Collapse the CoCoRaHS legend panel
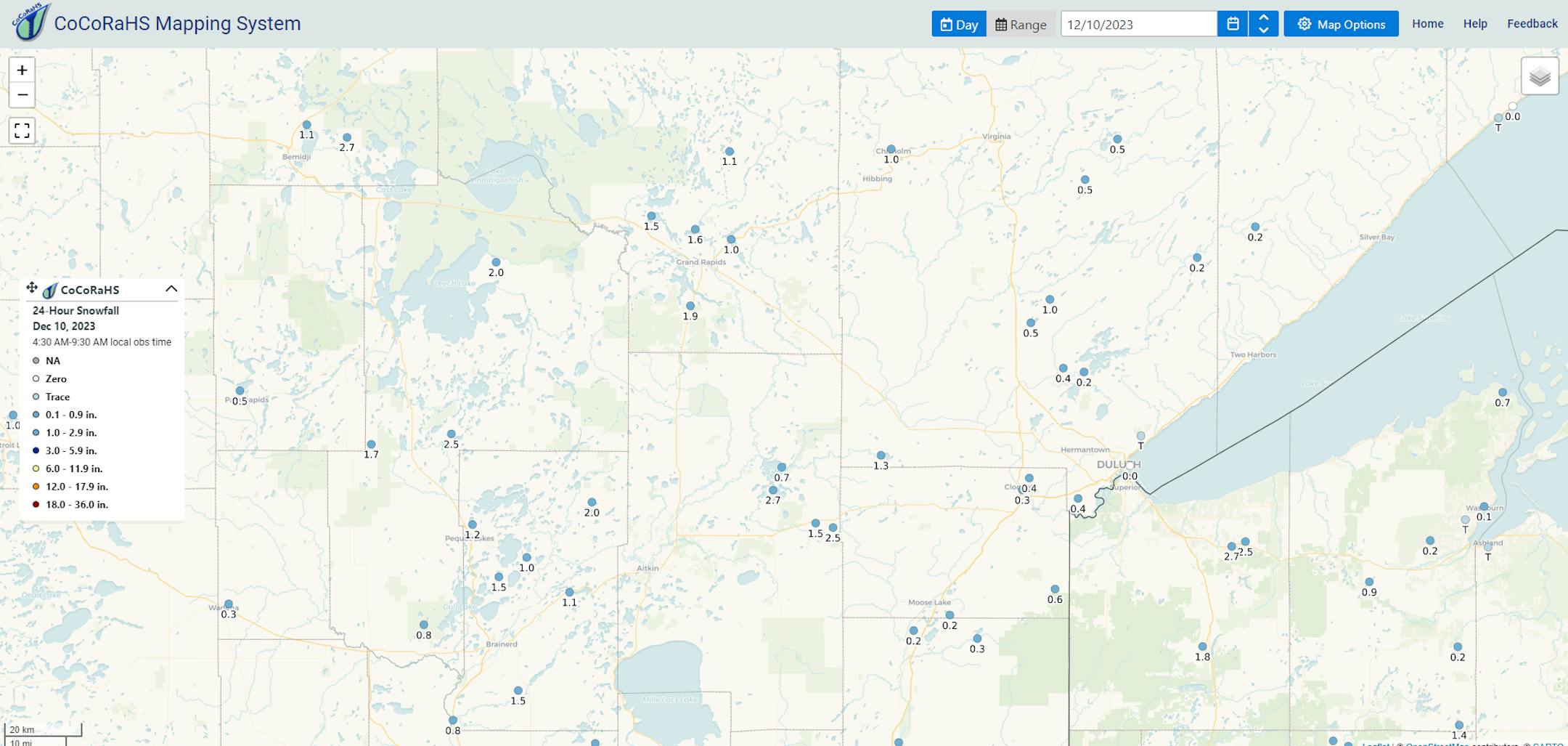The image size is (1568, 746). (171, 289)
